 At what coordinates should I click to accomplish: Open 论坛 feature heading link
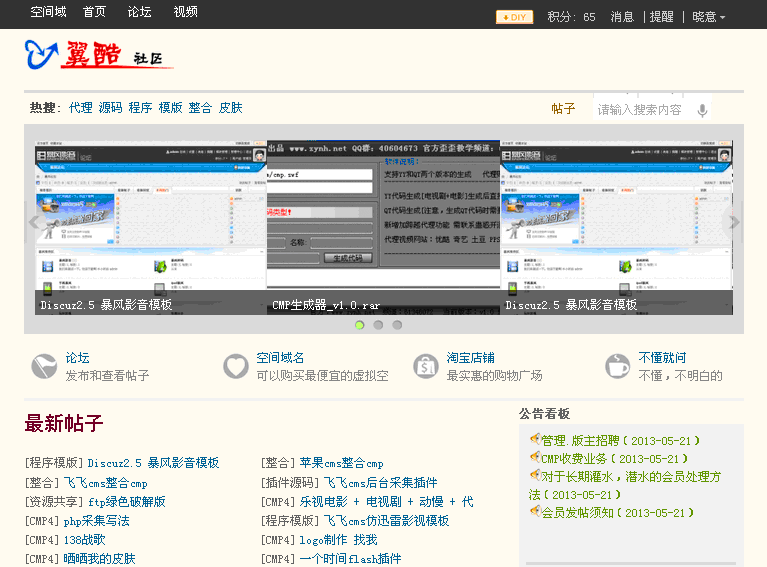77,358
